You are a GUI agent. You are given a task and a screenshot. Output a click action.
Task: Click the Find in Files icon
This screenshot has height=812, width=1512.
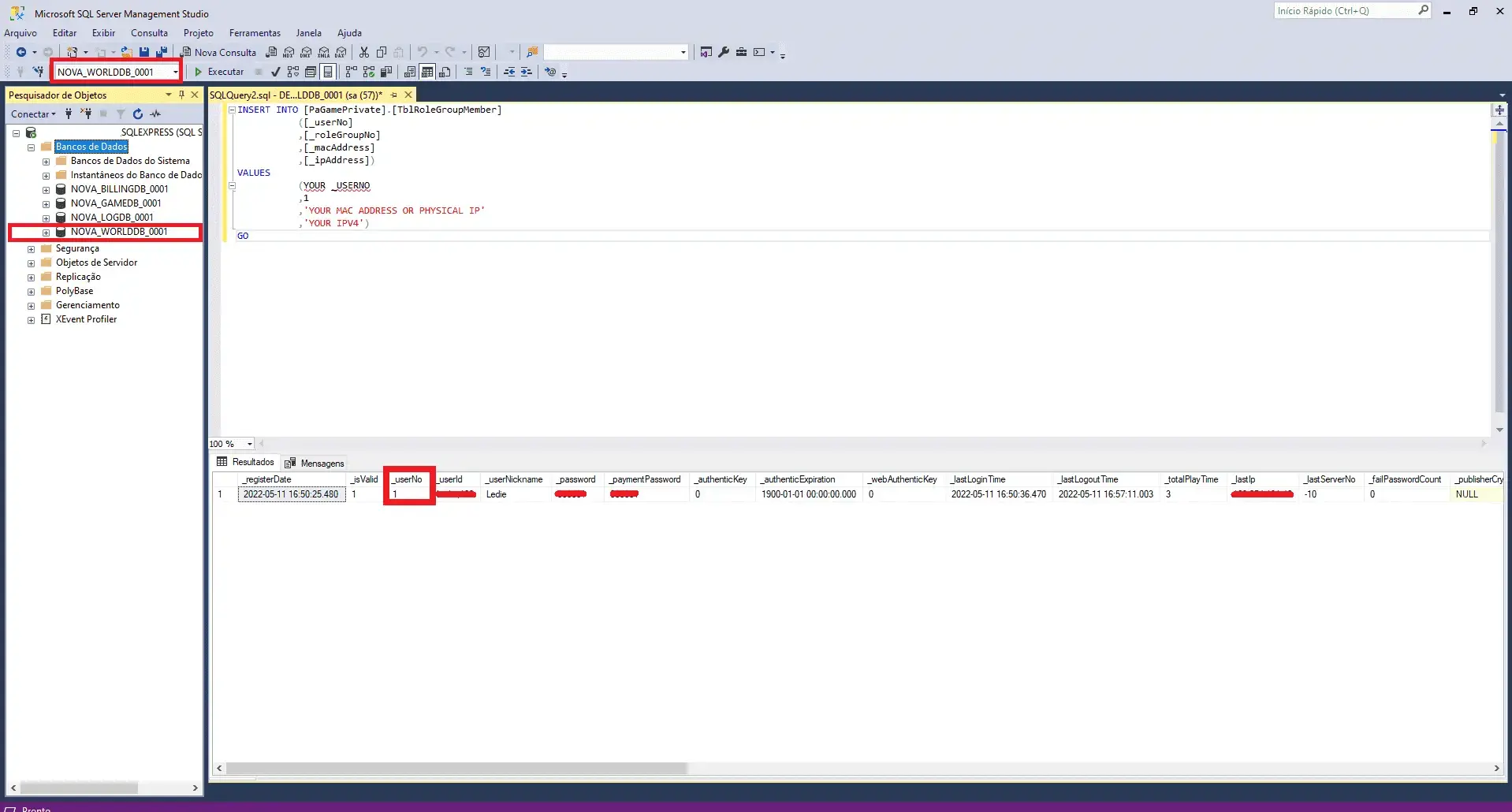(532, 52)
